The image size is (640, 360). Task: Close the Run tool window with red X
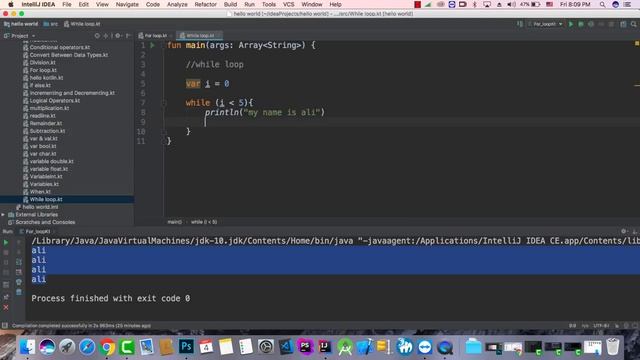[x=6, y=307]
